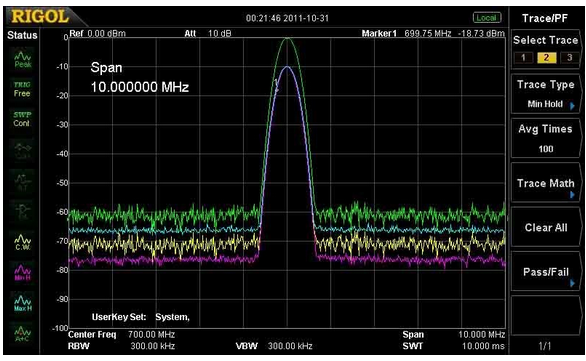Select trace 3

(x=569, y=58)
